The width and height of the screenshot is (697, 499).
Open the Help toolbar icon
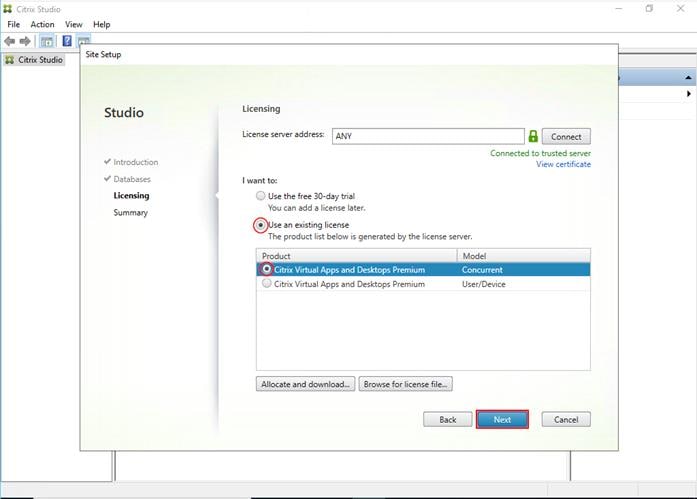67,41
